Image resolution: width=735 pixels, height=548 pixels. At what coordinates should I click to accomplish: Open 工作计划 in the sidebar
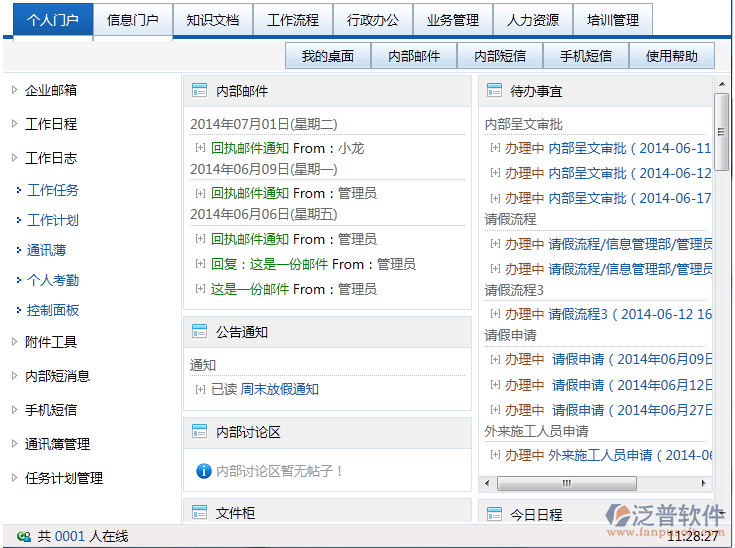click(x=52, y=220)
